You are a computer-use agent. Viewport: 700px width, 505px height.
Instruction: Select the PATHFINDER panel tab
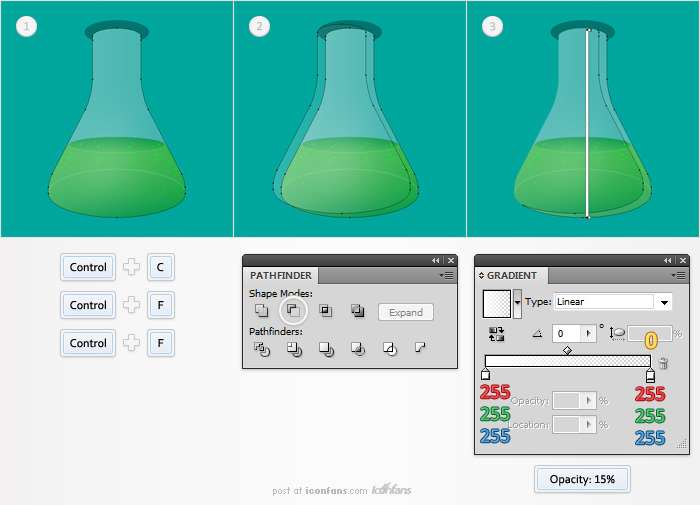point(281,275)
